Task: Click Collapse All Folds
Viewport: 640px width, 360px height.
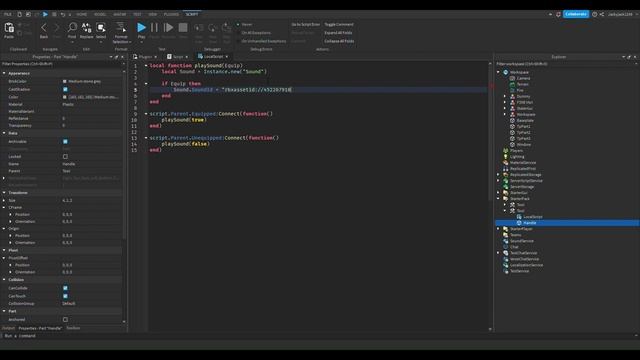Action: (339, 41)
